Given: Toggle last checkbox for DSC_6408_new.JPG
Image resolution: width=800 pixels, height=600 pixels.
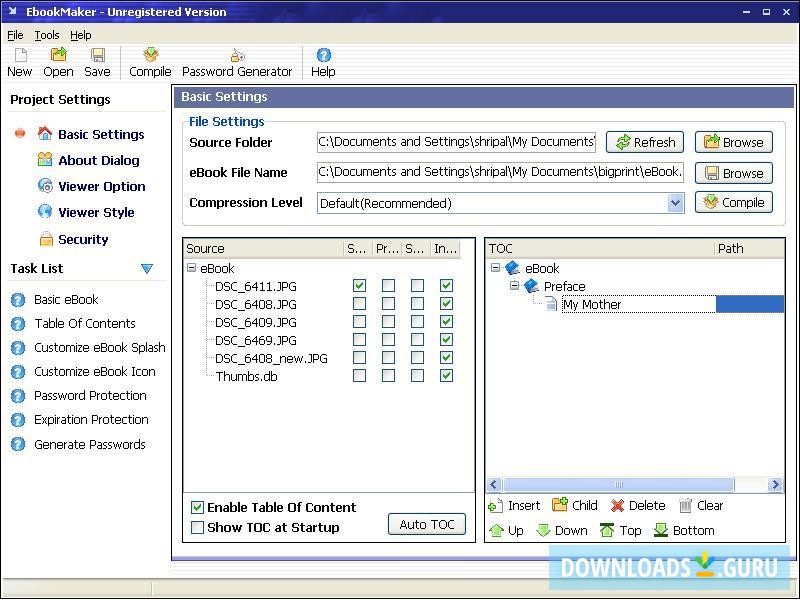Looking at the screenshot, I should (446, 358).
